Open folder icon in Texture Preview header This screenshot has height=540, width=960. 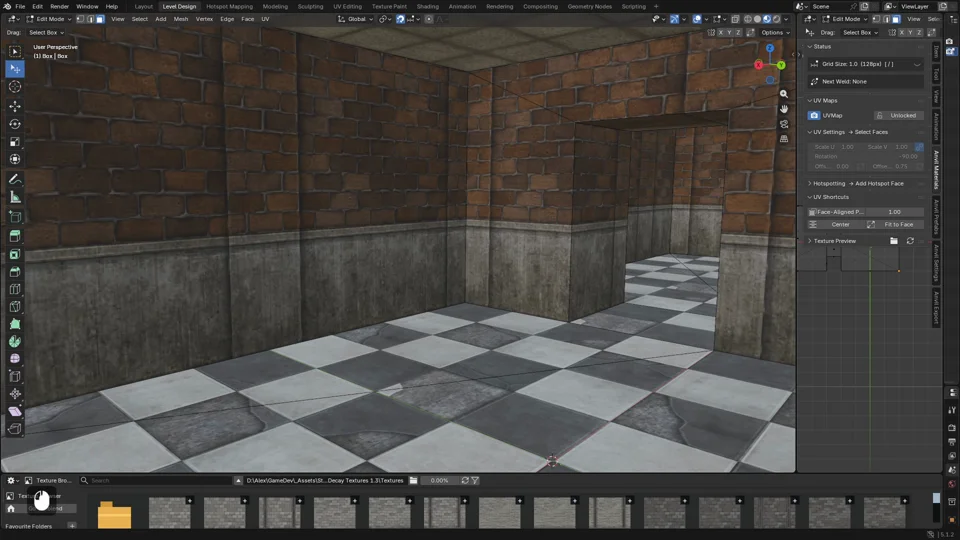[x=894, y=241]
